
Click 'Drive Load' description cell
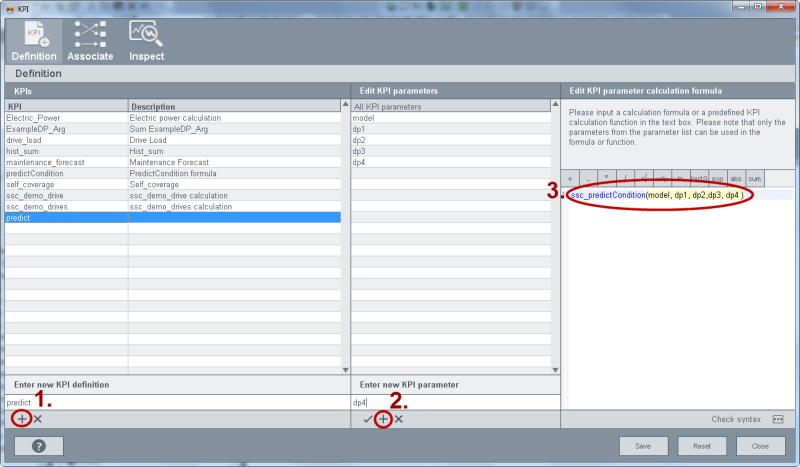pyautogui.click(x=234, y=140)
